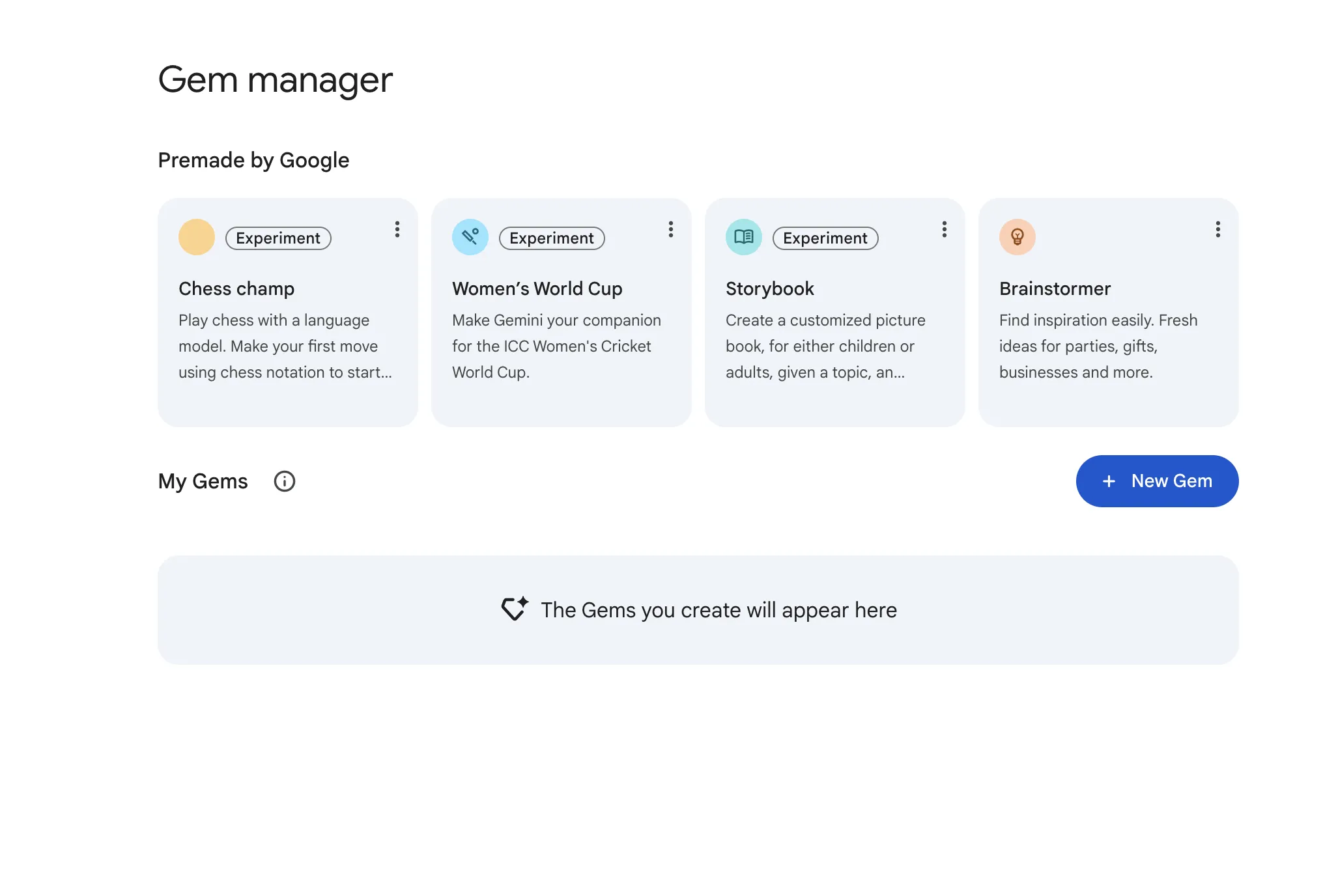
Task: Create a New Gem
Action: coord(1157,481)
